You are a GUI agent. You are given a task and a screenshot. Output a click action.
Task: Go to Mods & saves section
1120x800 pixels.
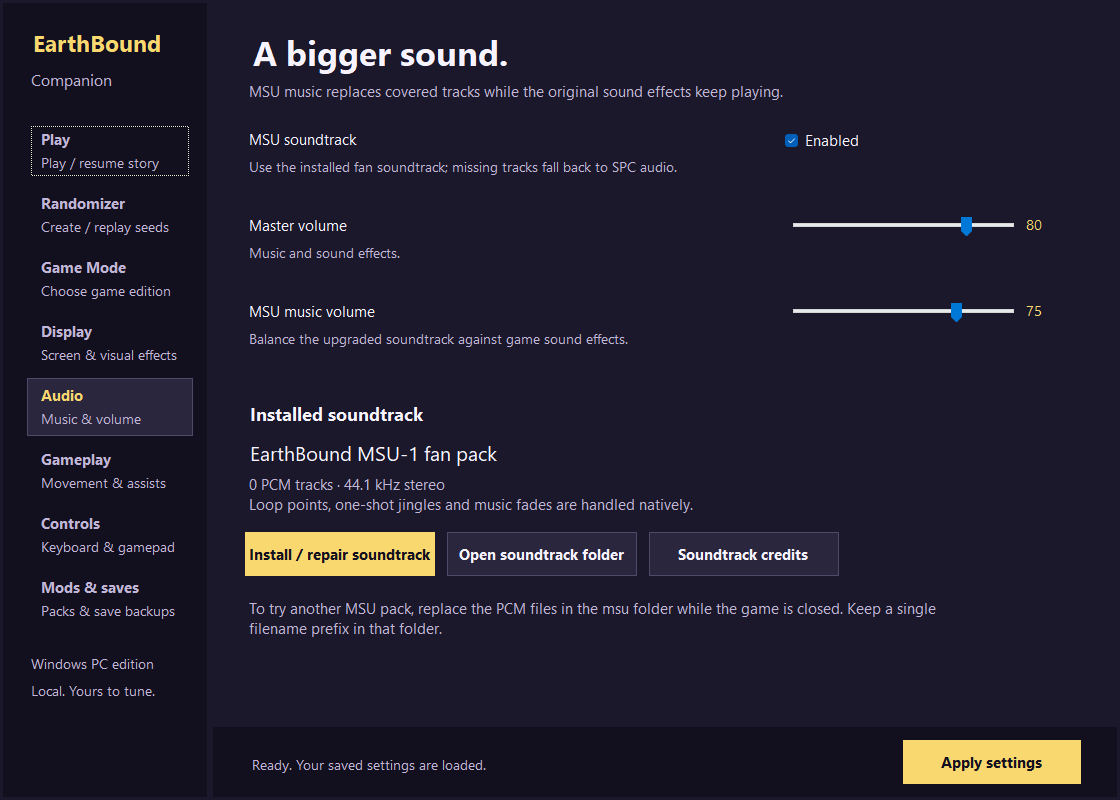pyautogui.click(x=110, y=599)
